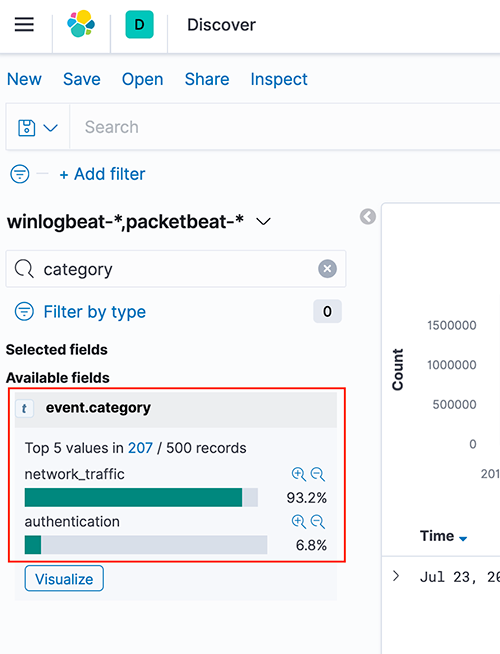The width and height of the screenshot is (500, 654).
Task: Click the Search query input field
Action: (285, 127)
